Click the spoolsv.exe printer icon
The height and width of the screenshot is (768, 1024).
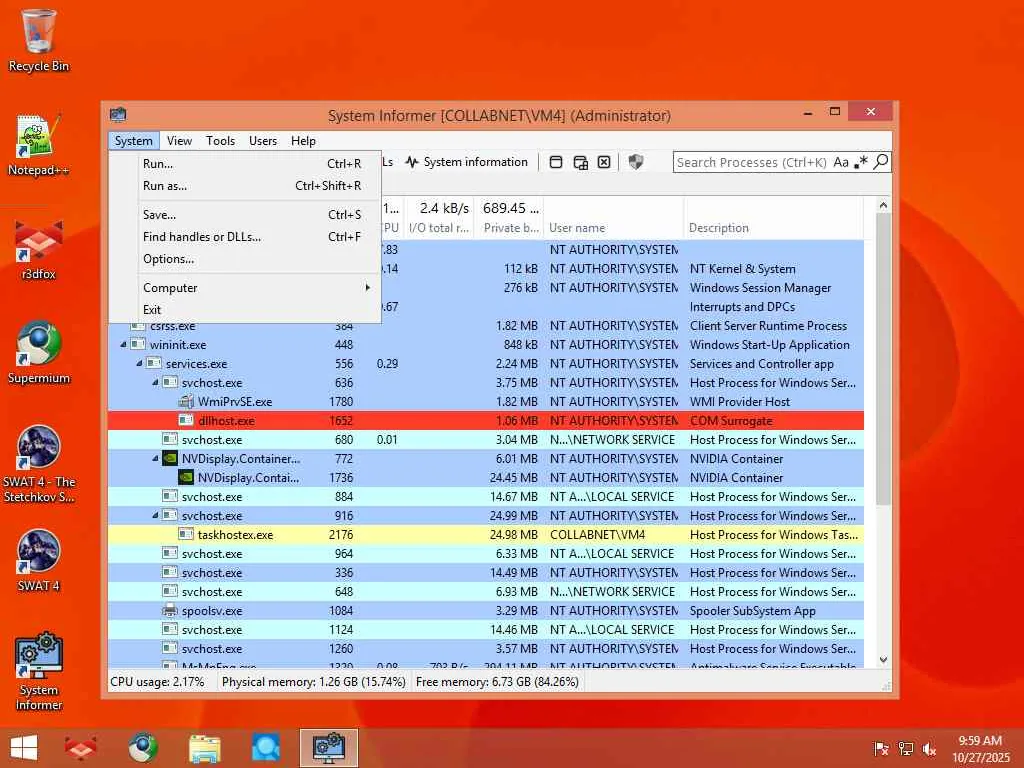[170, 610]
